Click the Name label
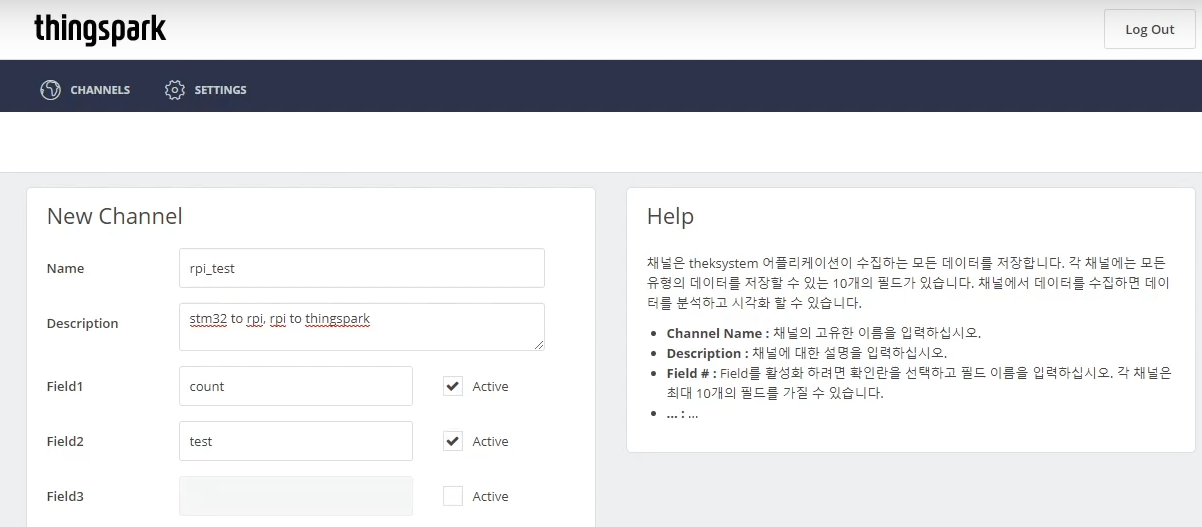Screen dimensions: 1202x527 coord(65,268)
